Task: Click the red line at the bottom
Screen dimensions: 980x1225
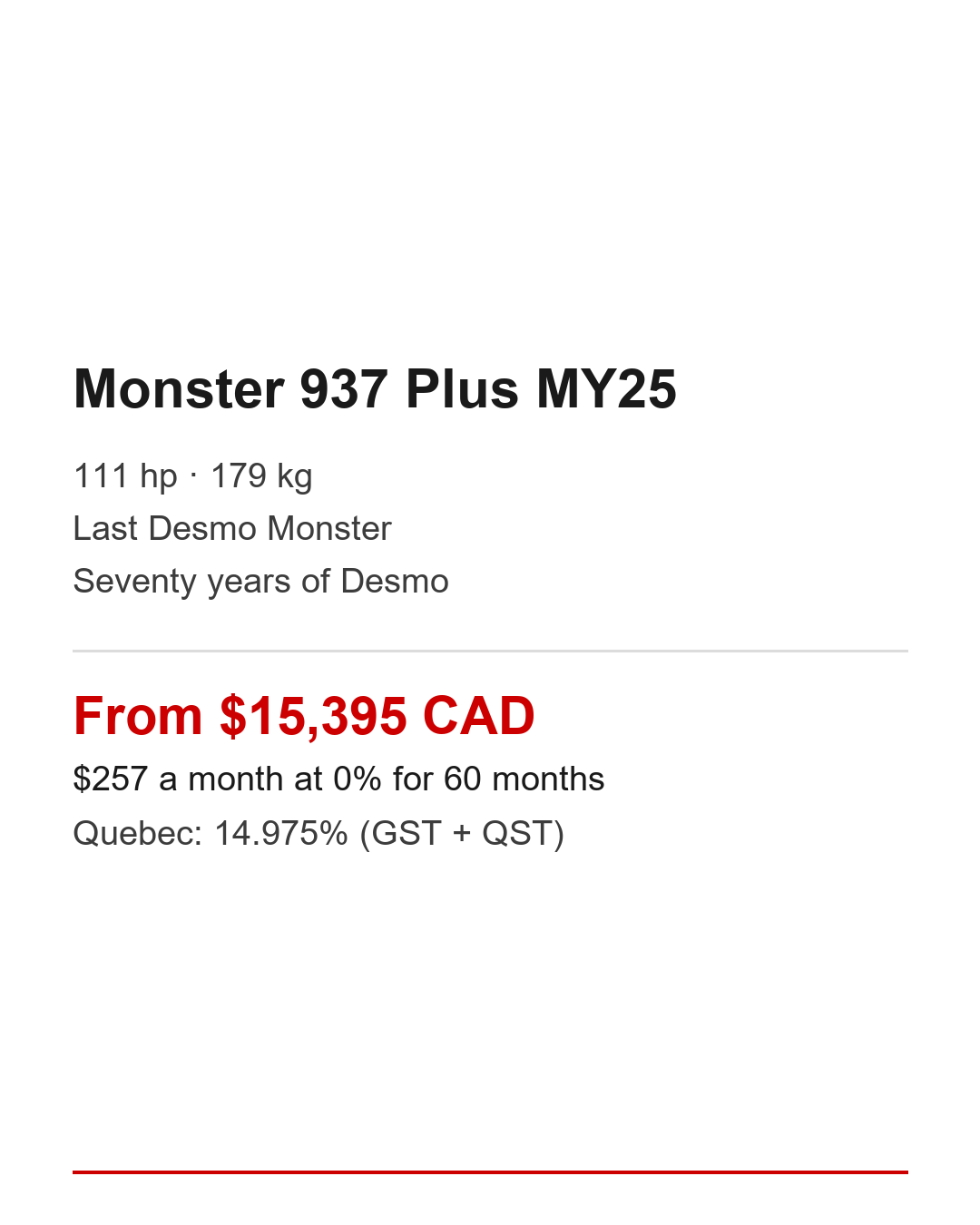Action: tap(490, 1172)
